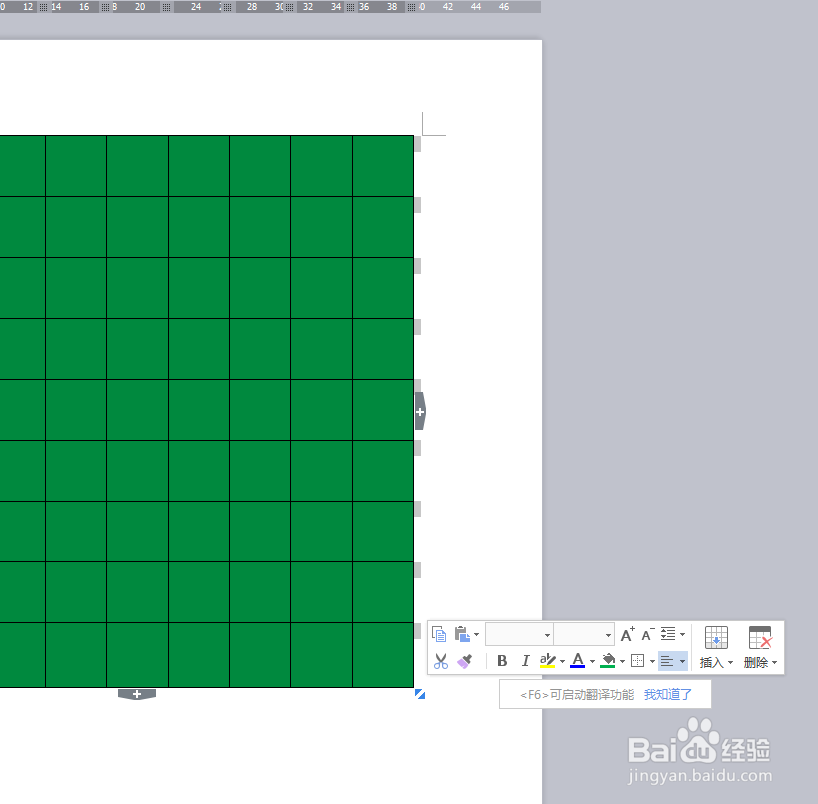Click the Paste icon in mini toolbar

pyautogui.click(x=462, y=634)
